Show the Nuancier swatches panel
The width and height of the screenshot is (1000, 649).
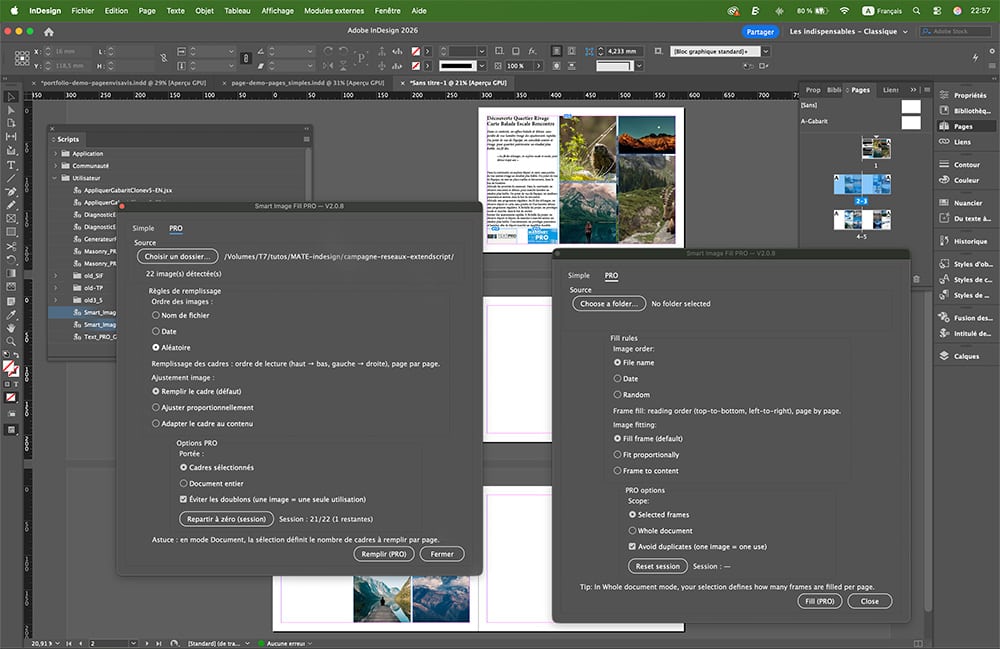coord(967,203)
